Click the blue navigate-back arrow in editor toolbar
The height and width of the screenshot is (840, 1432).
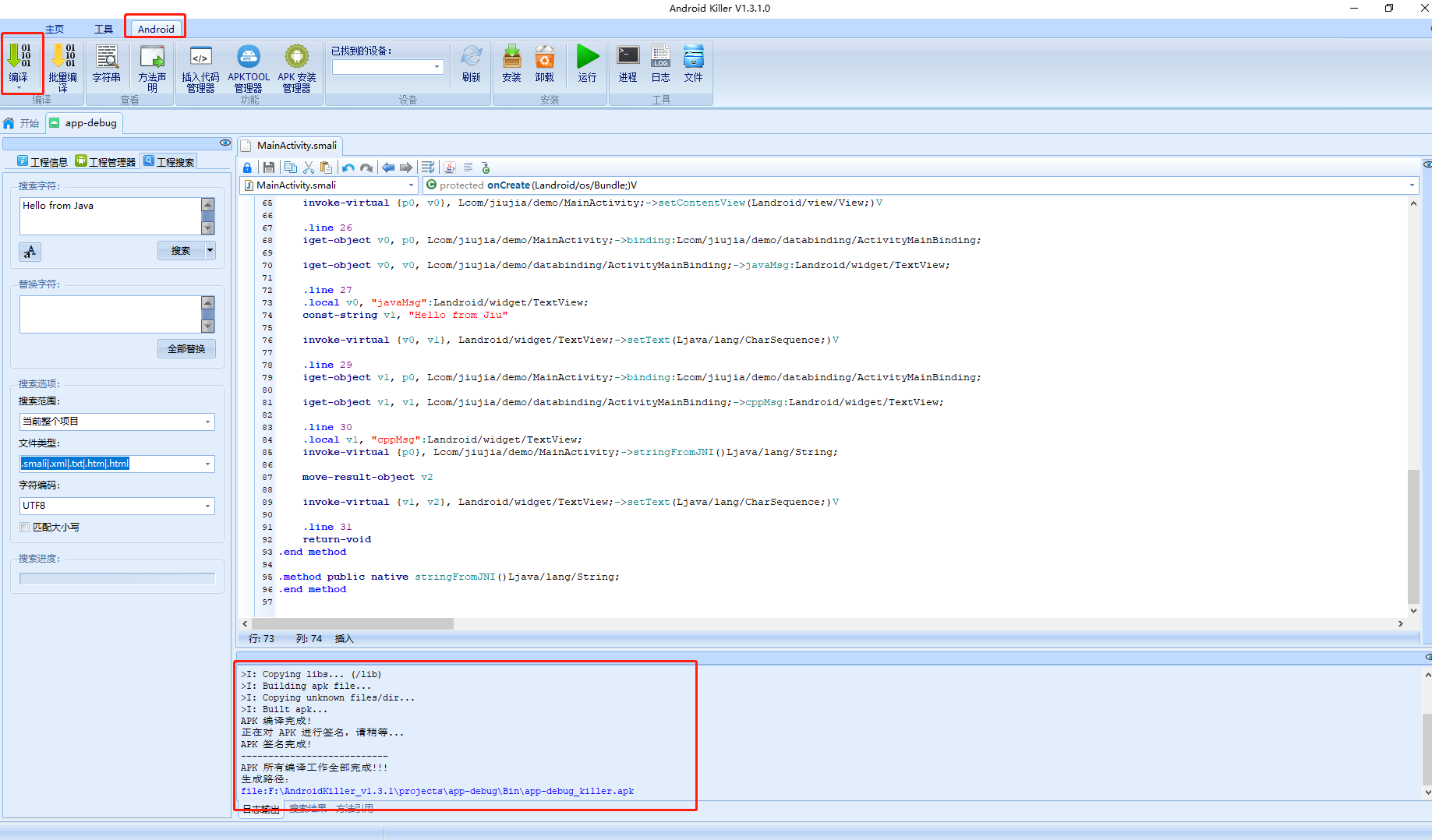pyautogui.click(x=388, y=168)
